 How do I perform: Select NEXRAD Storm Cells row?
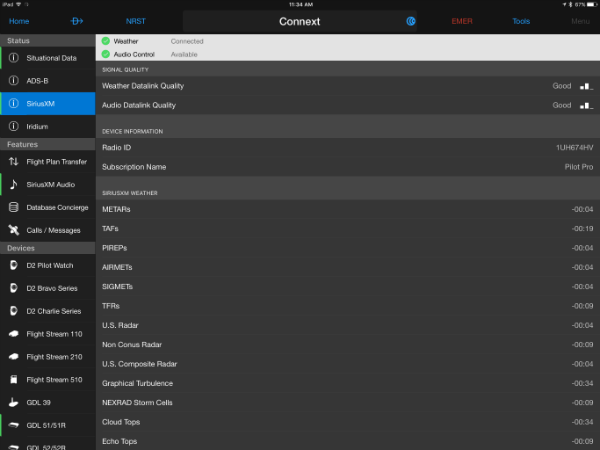(x=348, y=403)
